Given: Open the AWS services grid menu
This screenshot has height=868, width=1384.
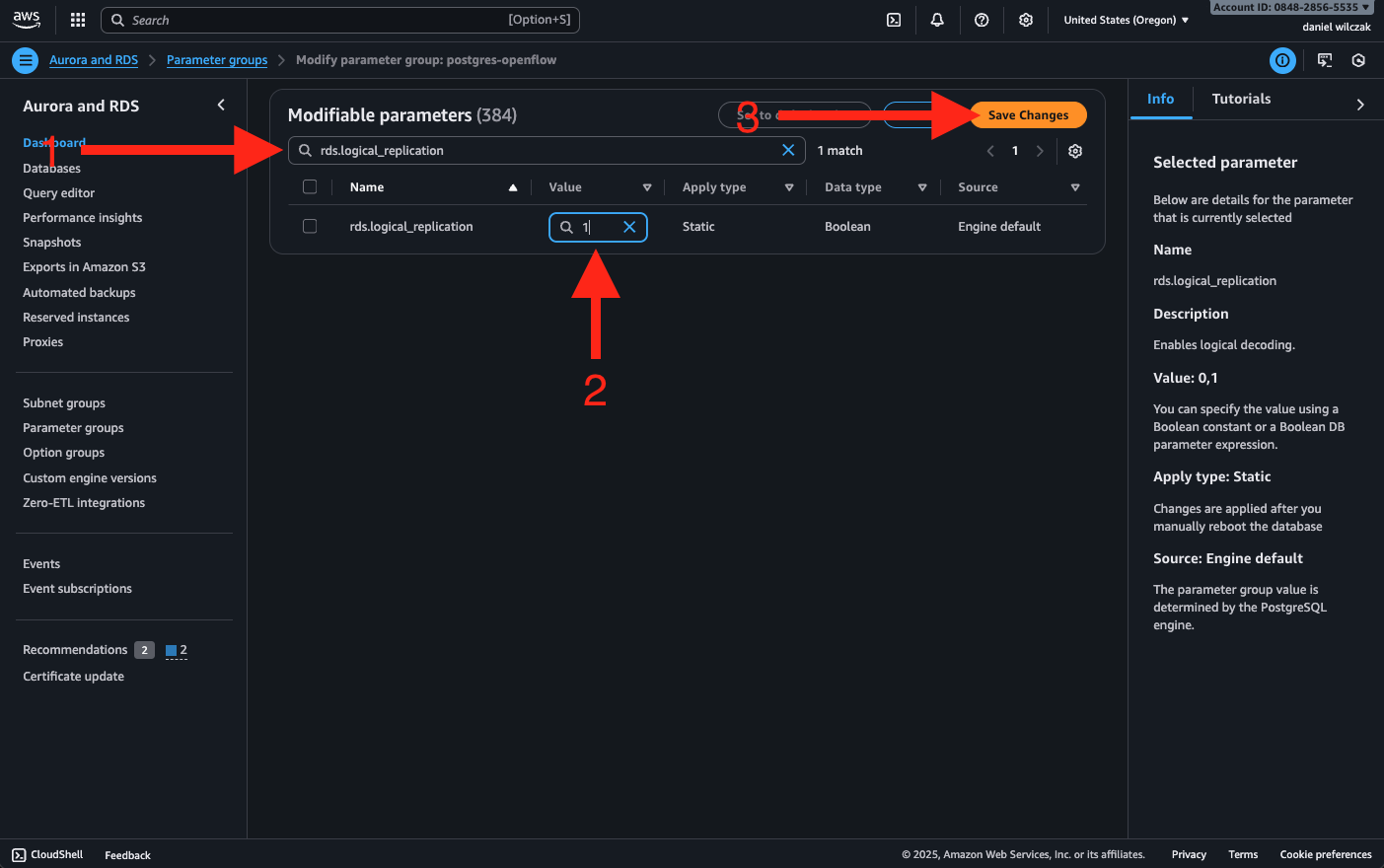Looking at the screenshot, I should [78, 20].
